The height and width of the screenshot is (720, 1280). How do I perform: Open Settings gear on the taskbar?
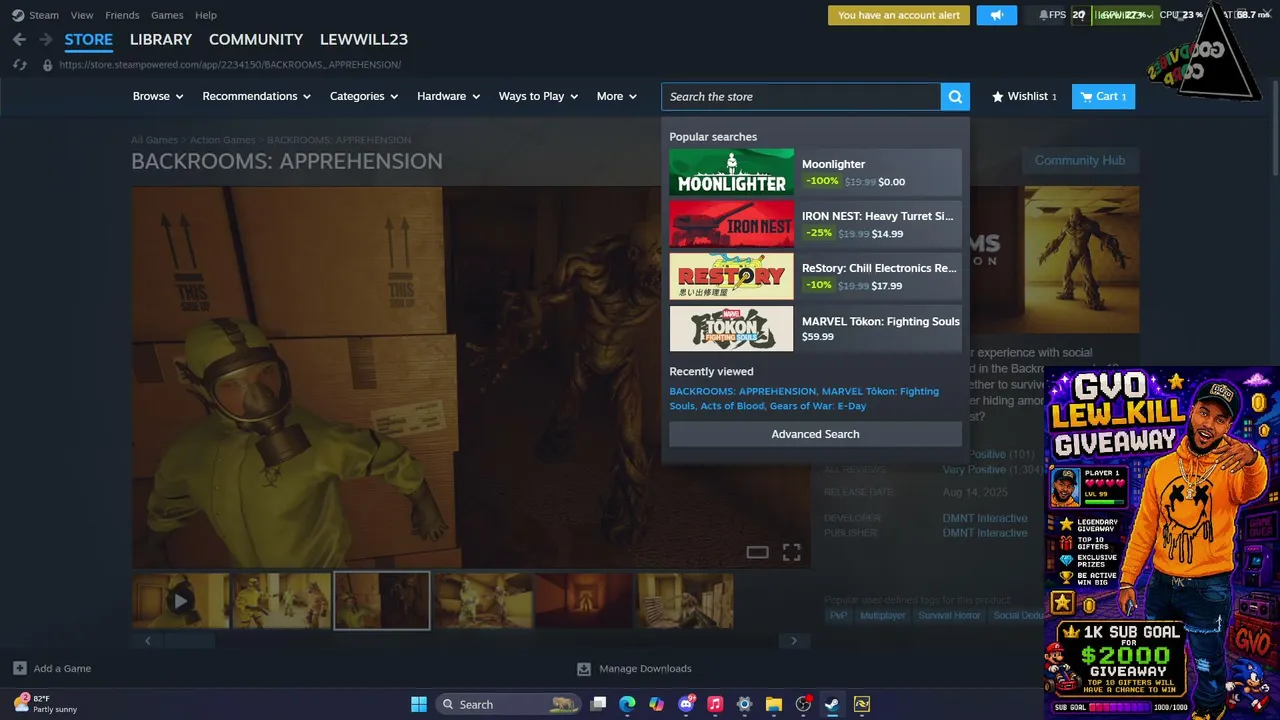[x=744, y=704]
